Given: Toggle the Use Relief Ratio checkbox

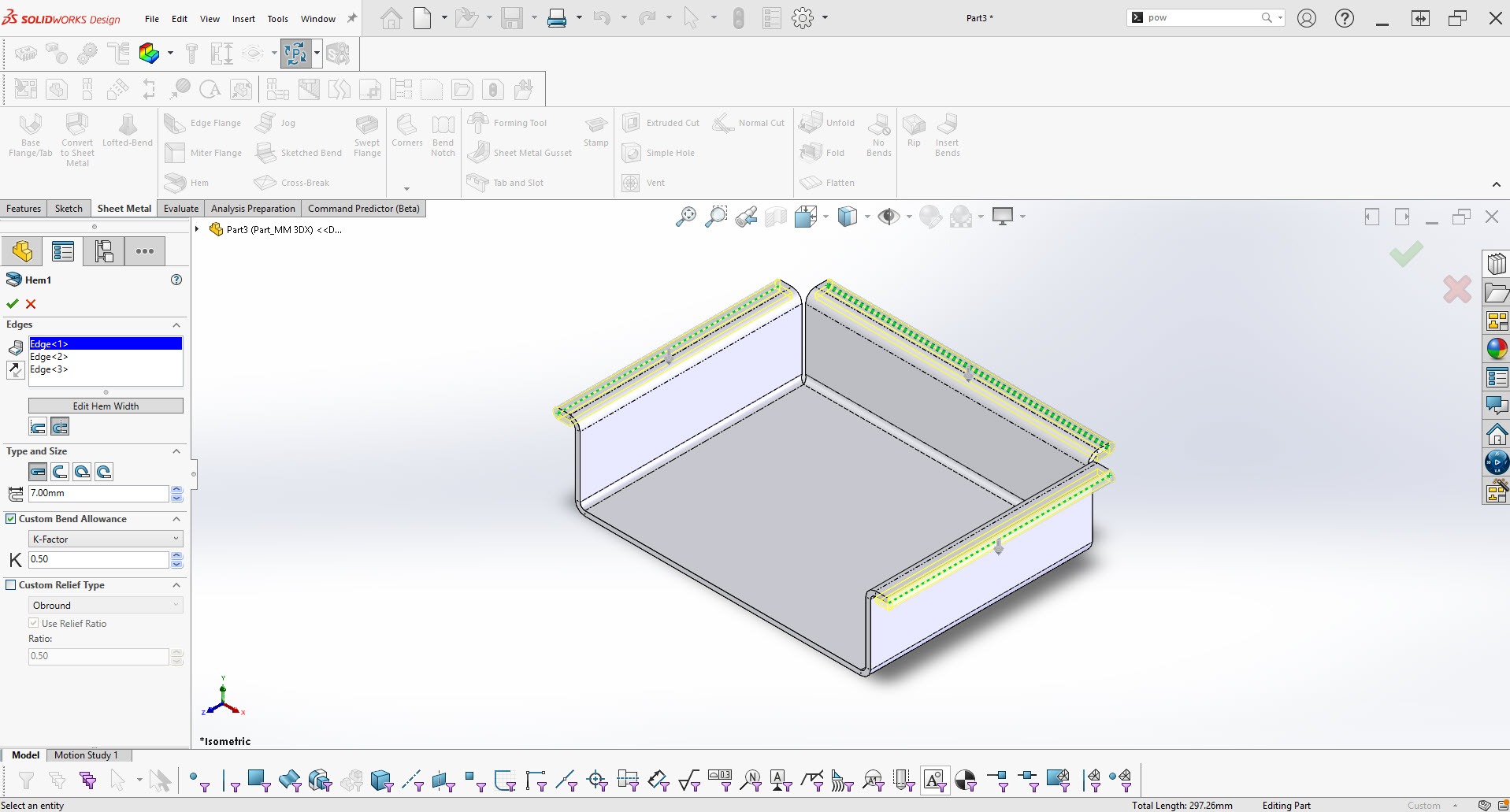Looking at the screenshot, I should 34,623.
